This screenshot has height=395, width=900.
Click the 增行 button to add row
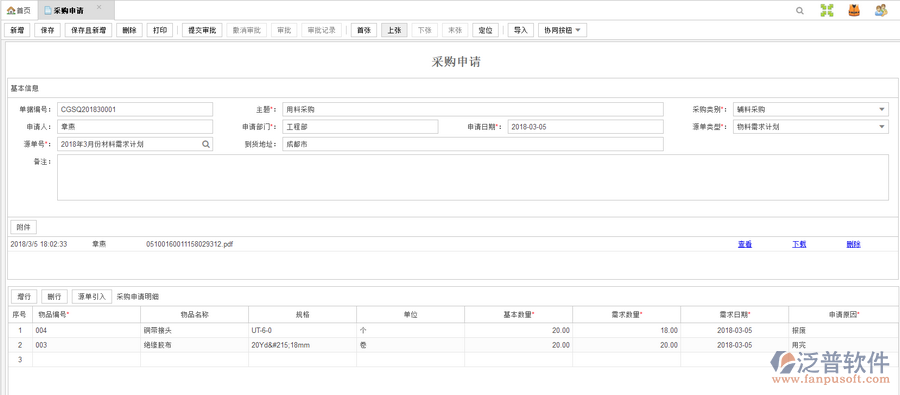pos(24,296)
